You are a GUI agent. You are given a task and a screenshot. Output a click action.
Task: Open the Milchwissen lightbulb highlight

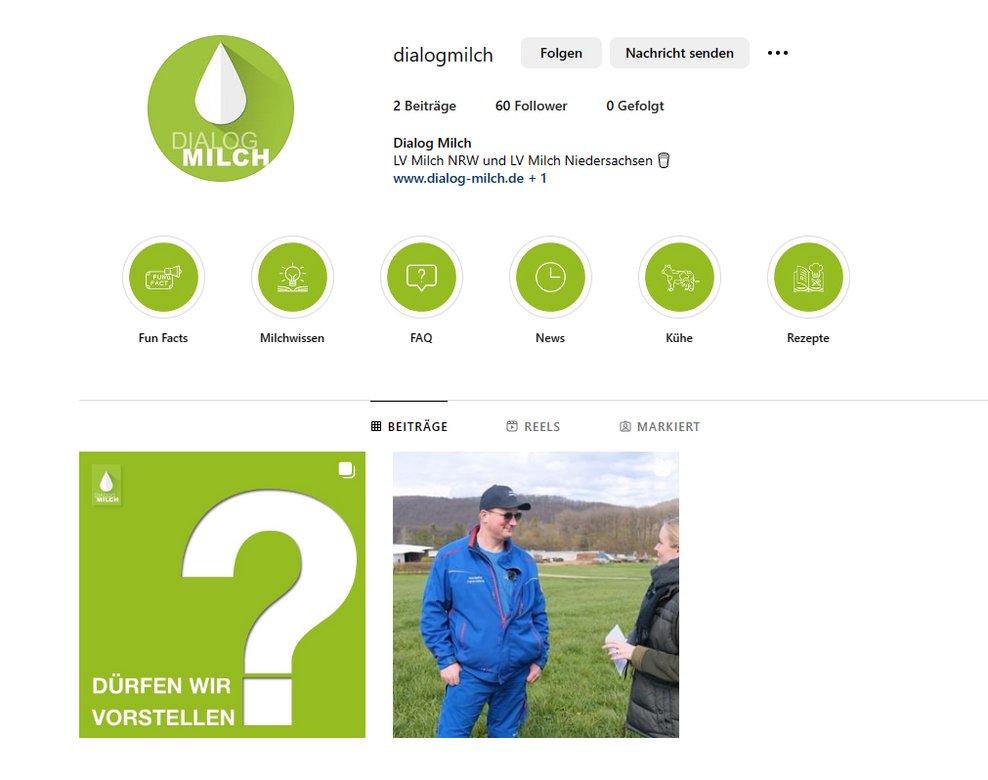292,277
